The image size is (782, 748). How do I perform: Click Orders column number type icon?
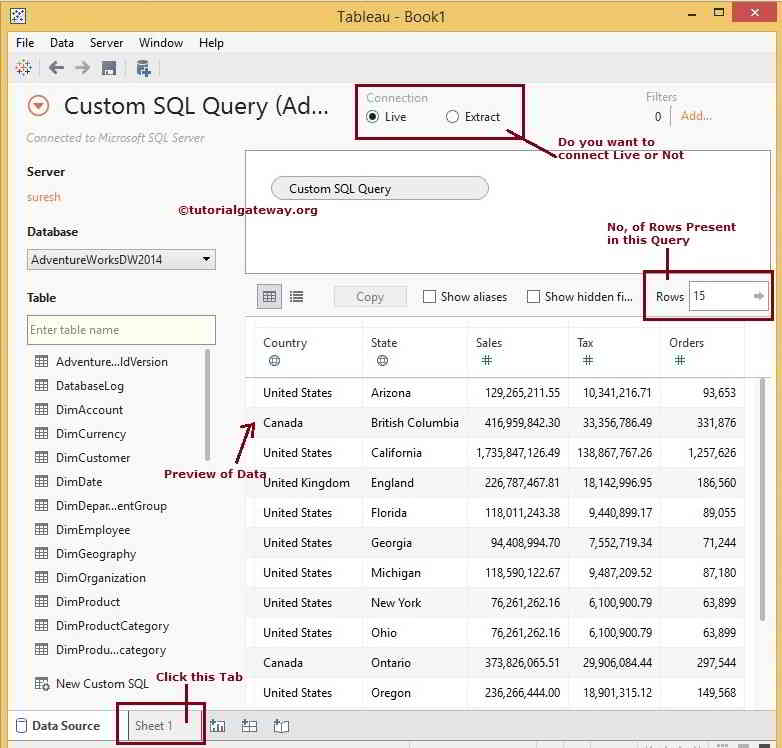point(679,361)
